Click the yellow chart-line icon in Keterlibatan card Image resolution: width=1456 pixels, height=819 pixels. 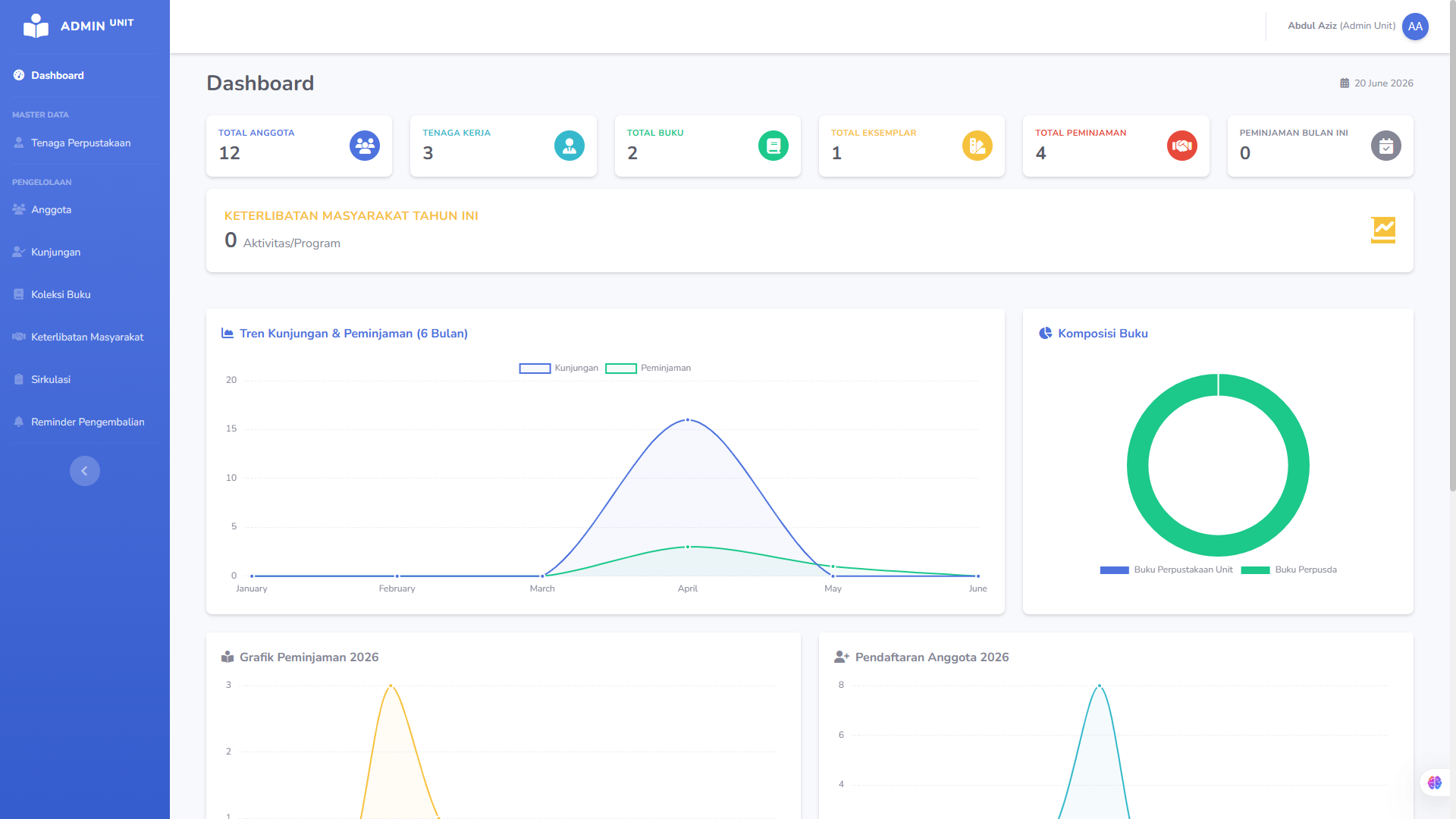(x=1383, y=231)
